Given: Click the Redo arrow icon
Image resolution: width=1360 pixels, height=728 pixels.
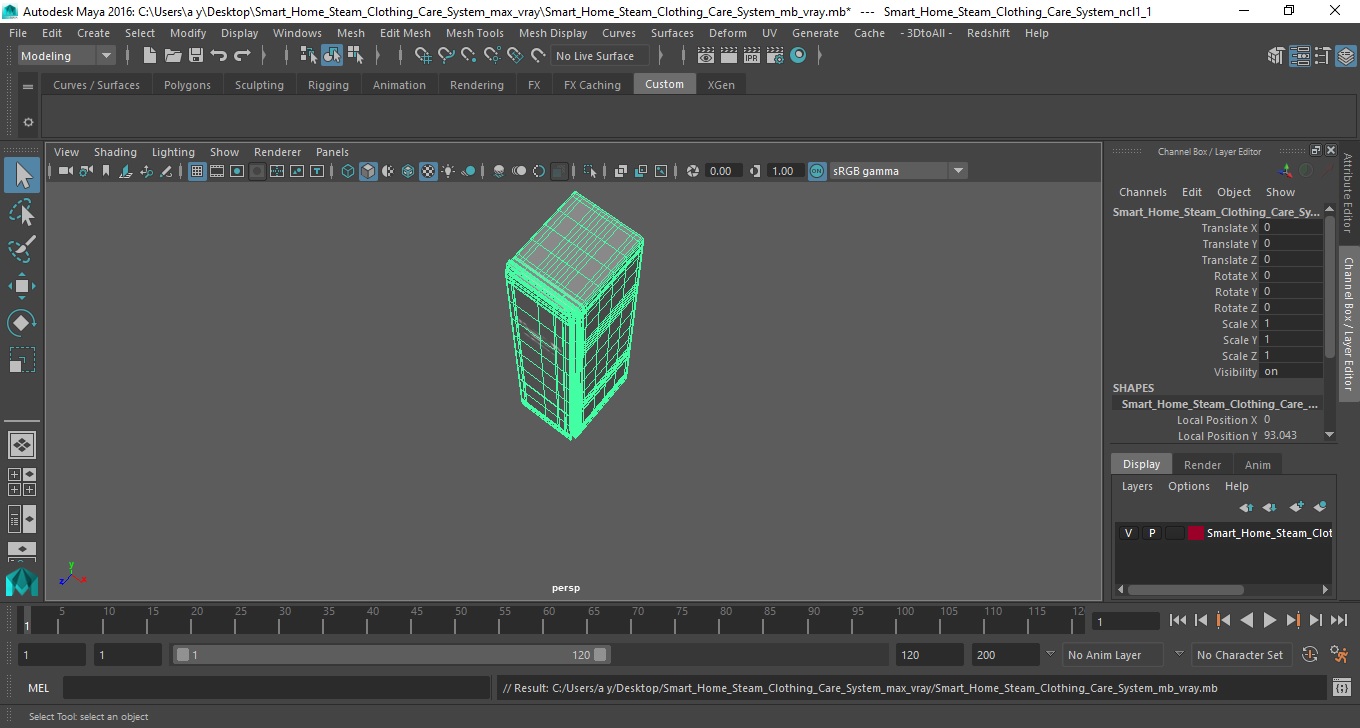Looking at the screenshot, I should click(242, 56).
